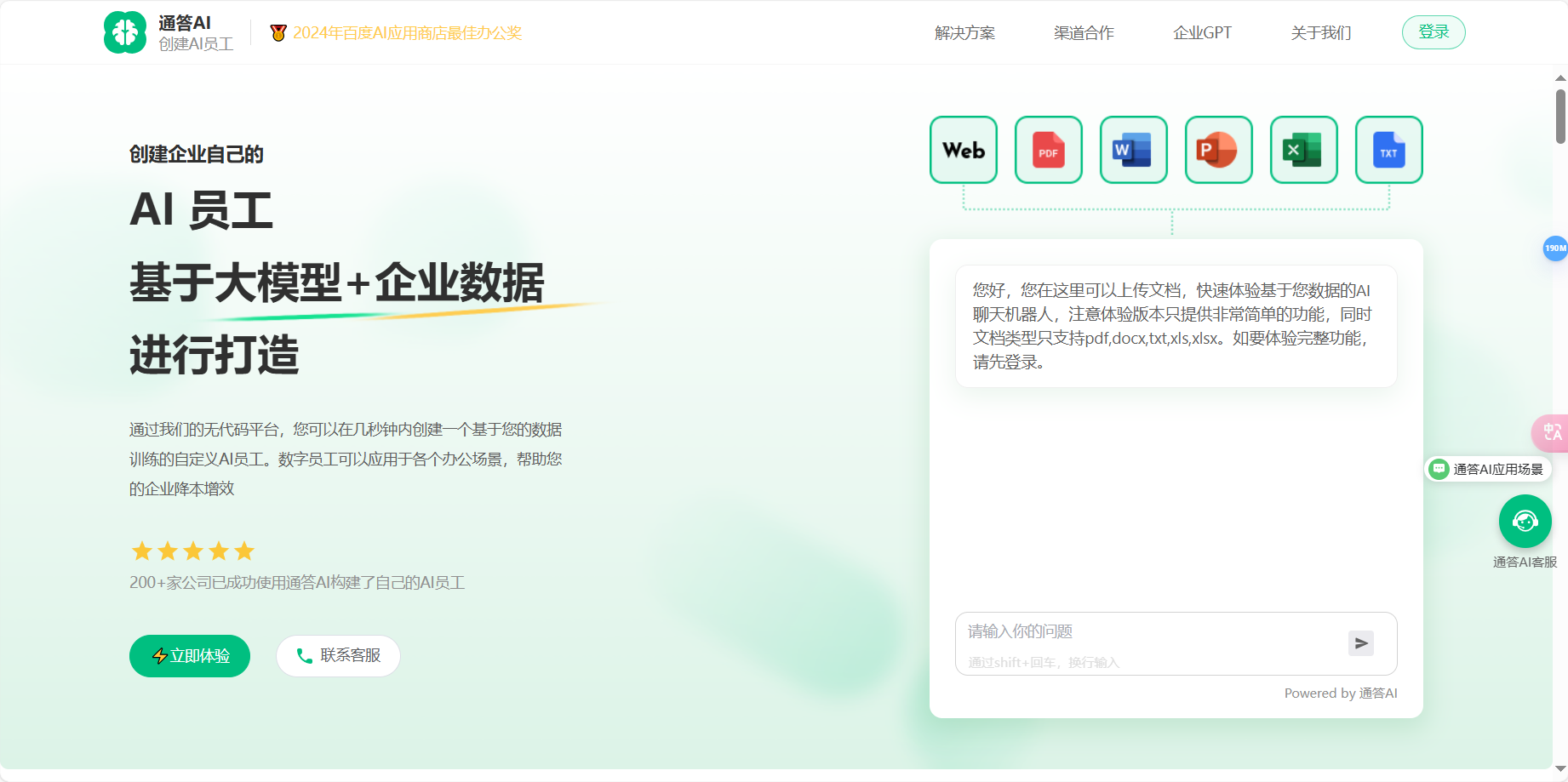This screenshot has width=1568, height=782.
Task: Click the TXT file icon
Action: [x=1388, y=150]
